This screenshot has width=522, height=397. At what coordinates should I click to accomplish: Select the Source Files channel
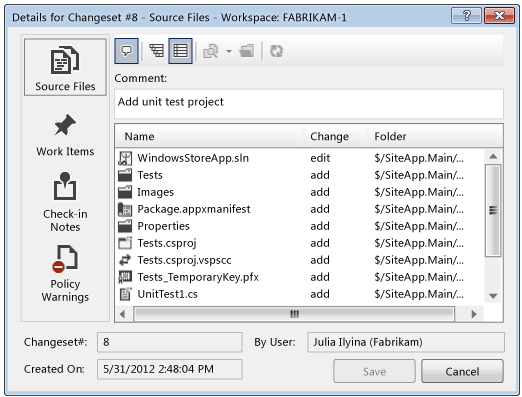(65, 68)
